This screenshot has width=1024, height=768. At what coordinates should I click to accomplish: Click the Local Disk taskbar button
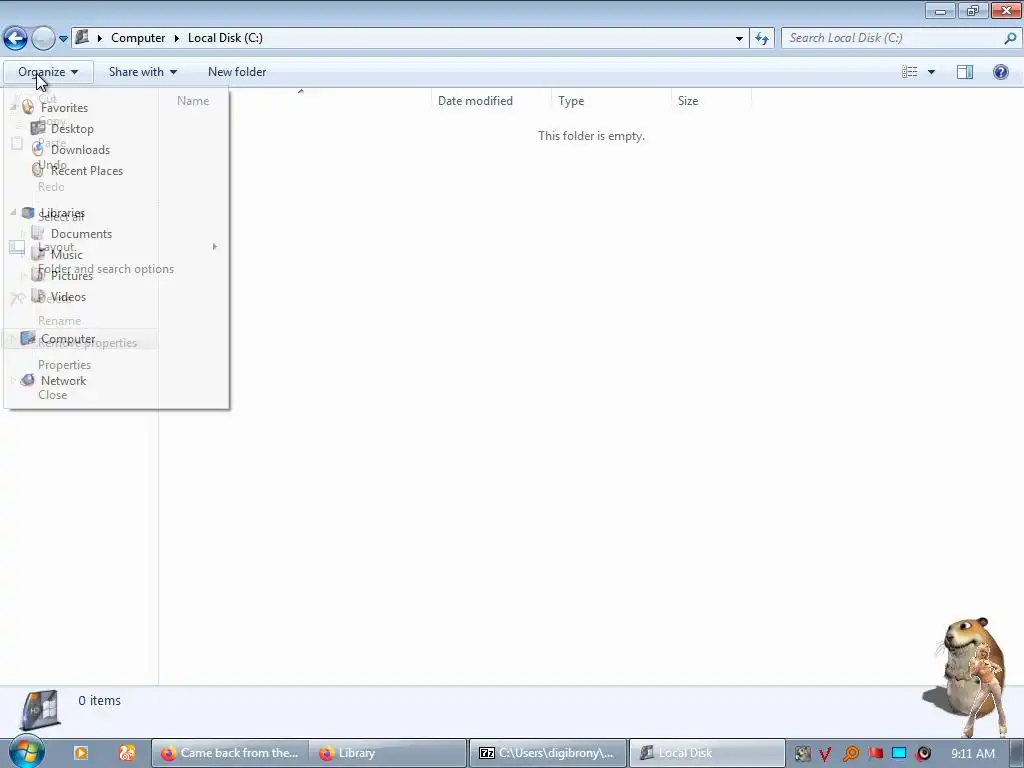click(707, 753)
